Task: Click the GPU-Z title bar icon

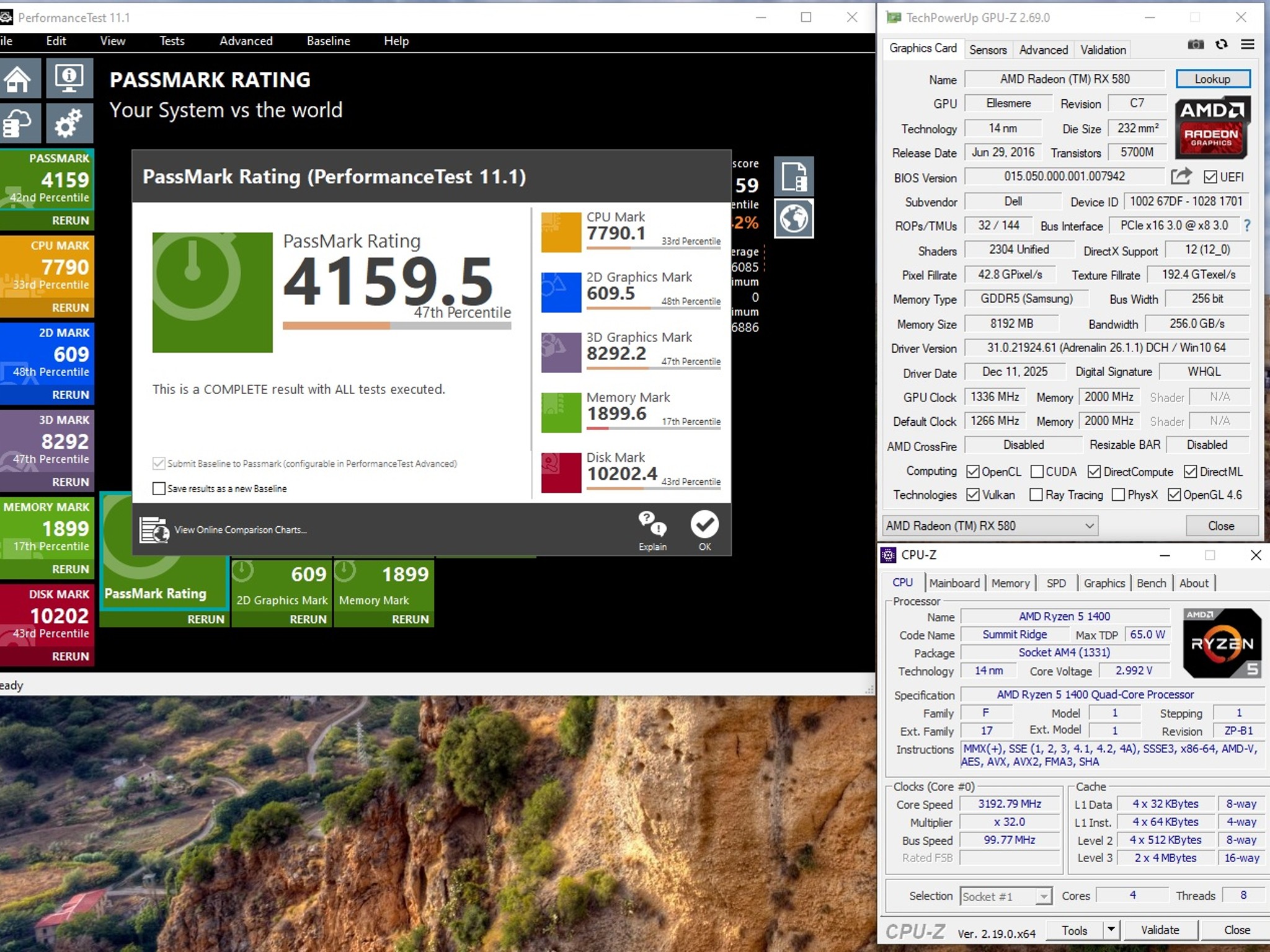Action: (x=894, y=17)
